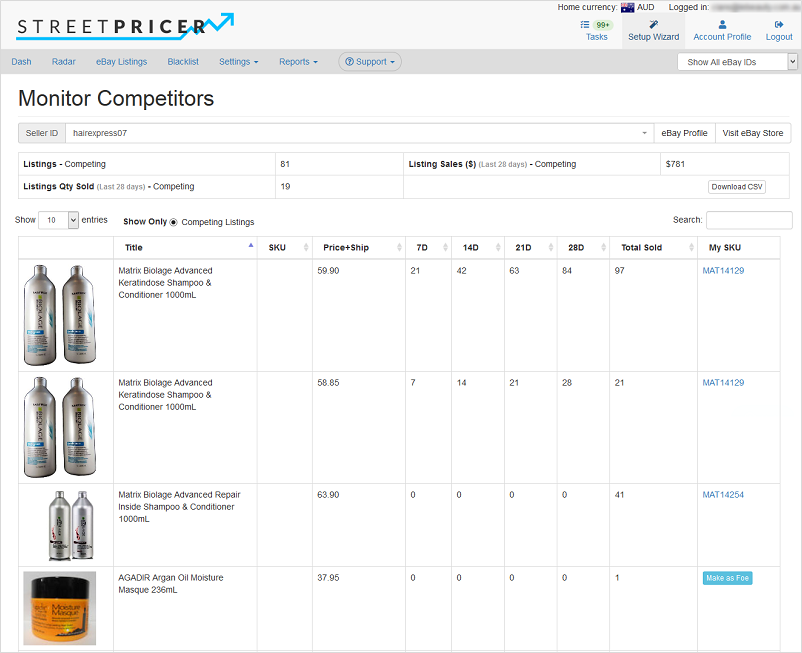Launch the Setup Wizard
Viewport: 802px width, 653px height.
[x=653, y=30]
